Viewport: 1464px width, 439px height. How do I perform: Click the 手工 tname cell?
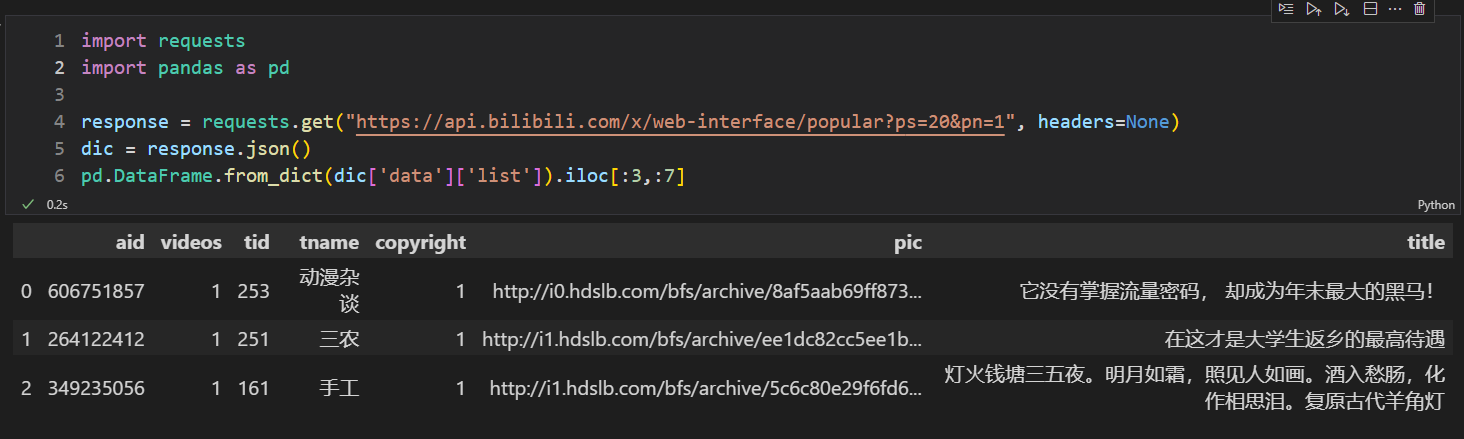(x=339, y=388)
